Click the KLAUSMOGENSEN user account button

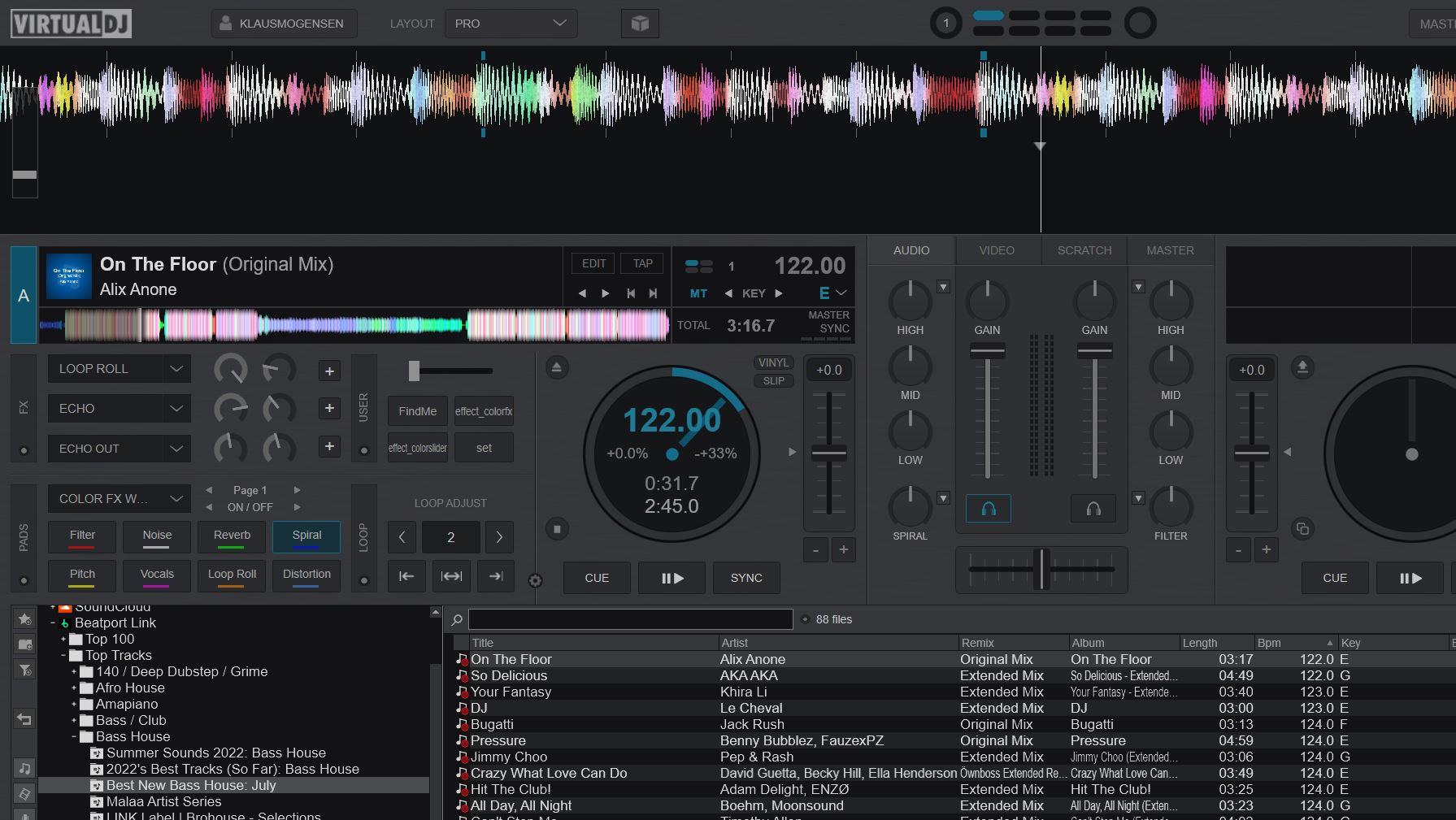point(285,24)
